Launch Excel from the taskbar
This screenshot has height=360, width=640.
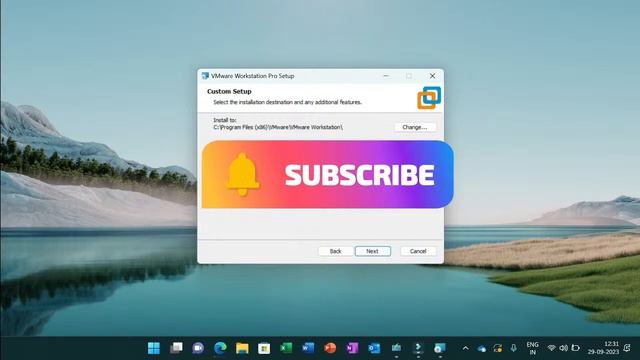click(x=286, y=348)
